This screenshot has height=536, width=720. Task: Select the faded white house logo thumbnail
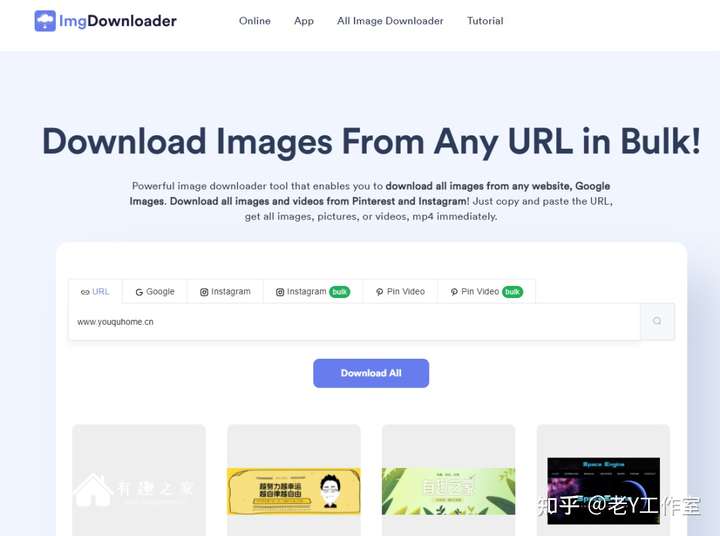139,480
